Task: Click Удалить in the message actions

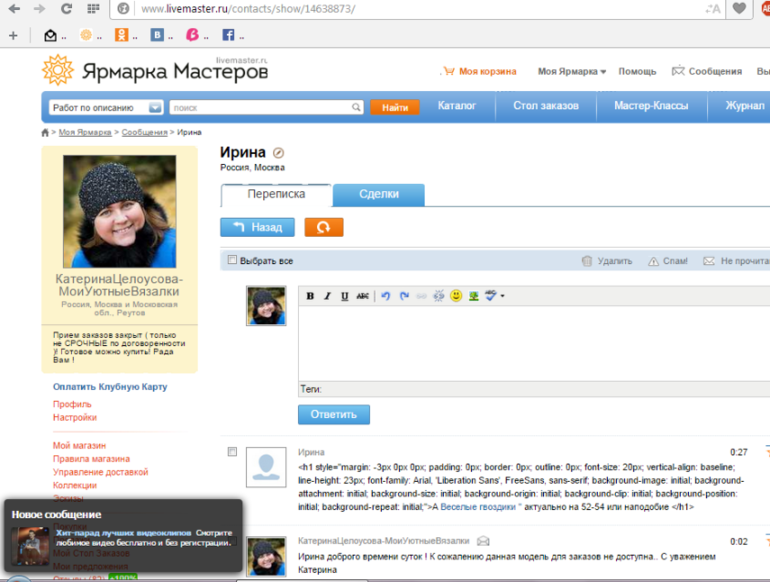Action: click(607, 261)
